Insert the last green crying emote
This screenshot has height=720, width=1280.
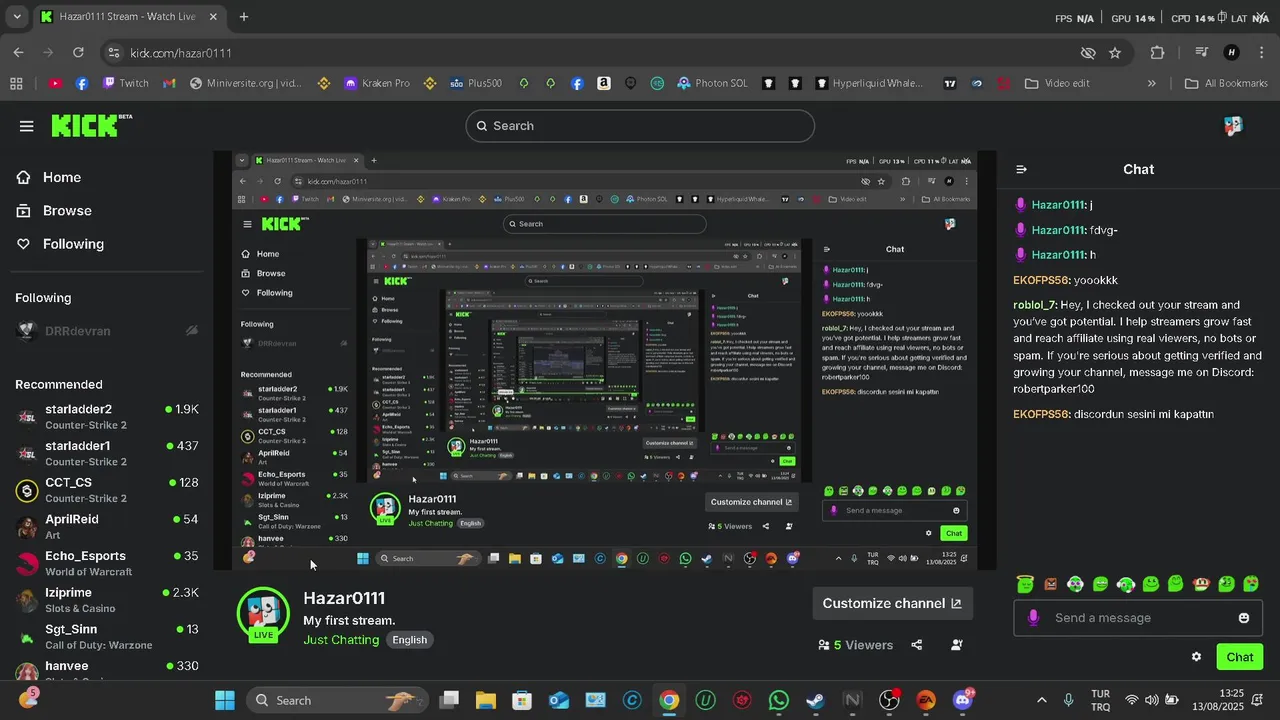[1251, 584]
